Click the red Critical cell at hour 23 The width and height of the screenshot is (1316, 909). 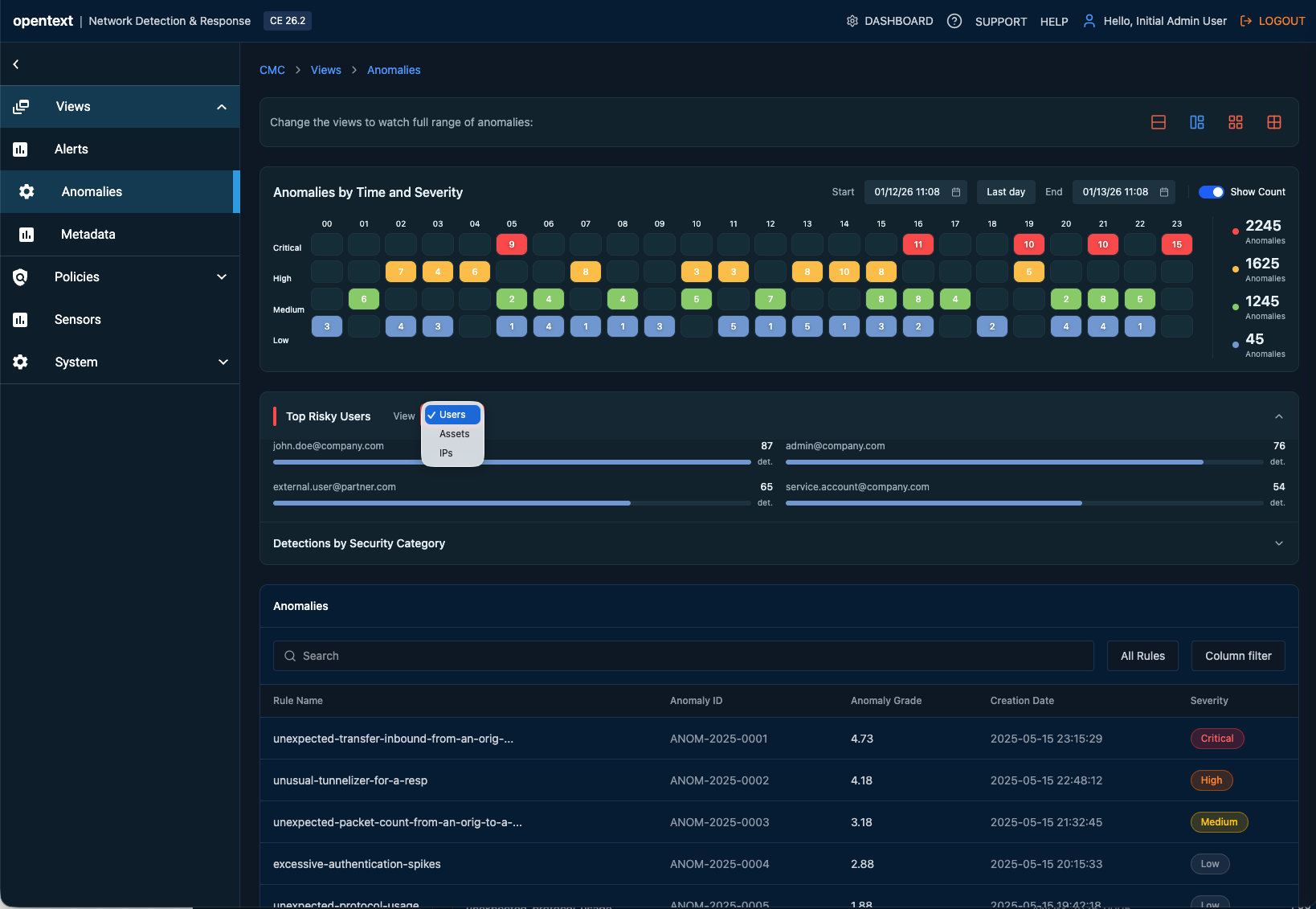[1176, 244]
